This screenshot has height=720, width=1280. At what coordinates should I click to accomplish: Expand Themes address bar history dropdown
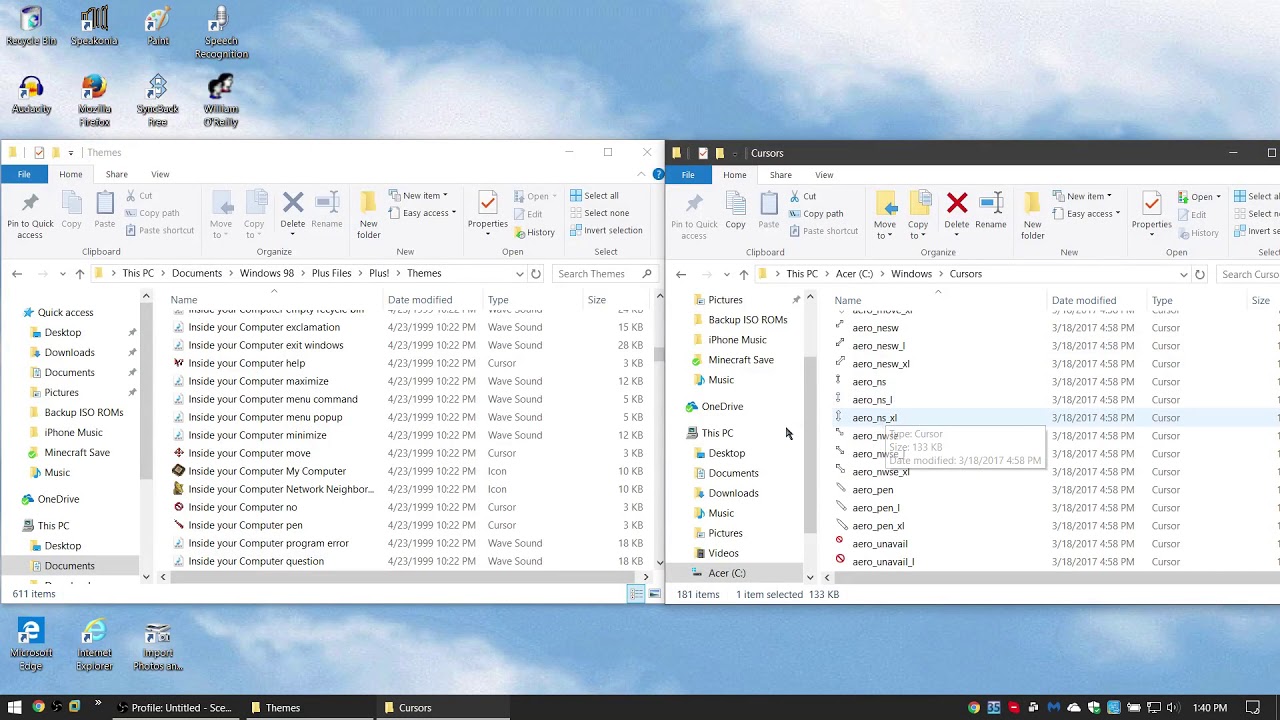(519, 273)
